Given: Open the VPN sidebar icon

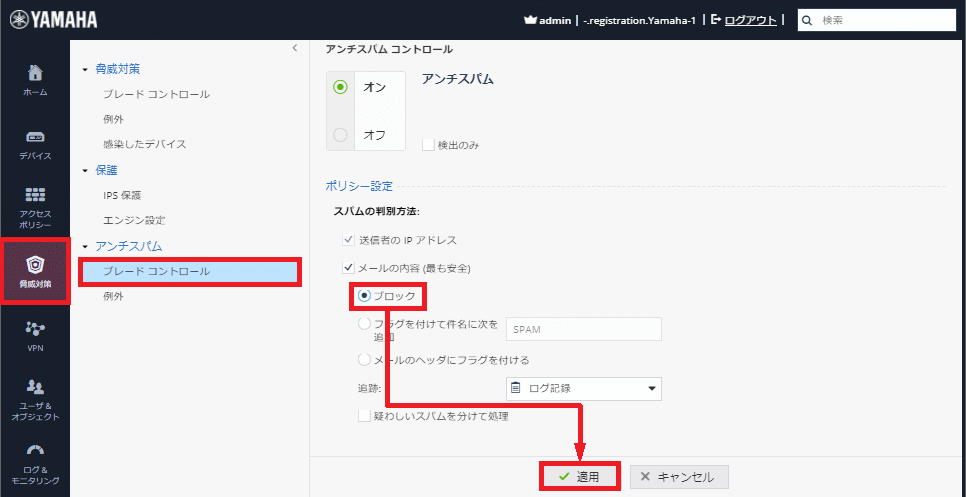Looking at the screenshot, I should pyautogui.click(x=35, y=334).
